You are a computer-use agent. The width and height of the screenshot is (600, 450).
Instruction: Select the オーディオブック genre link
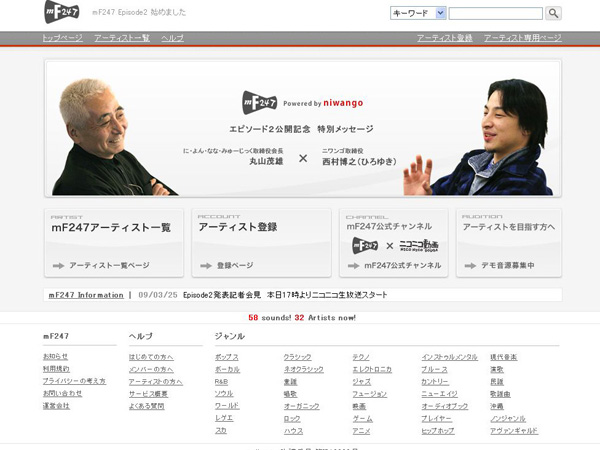445,406
